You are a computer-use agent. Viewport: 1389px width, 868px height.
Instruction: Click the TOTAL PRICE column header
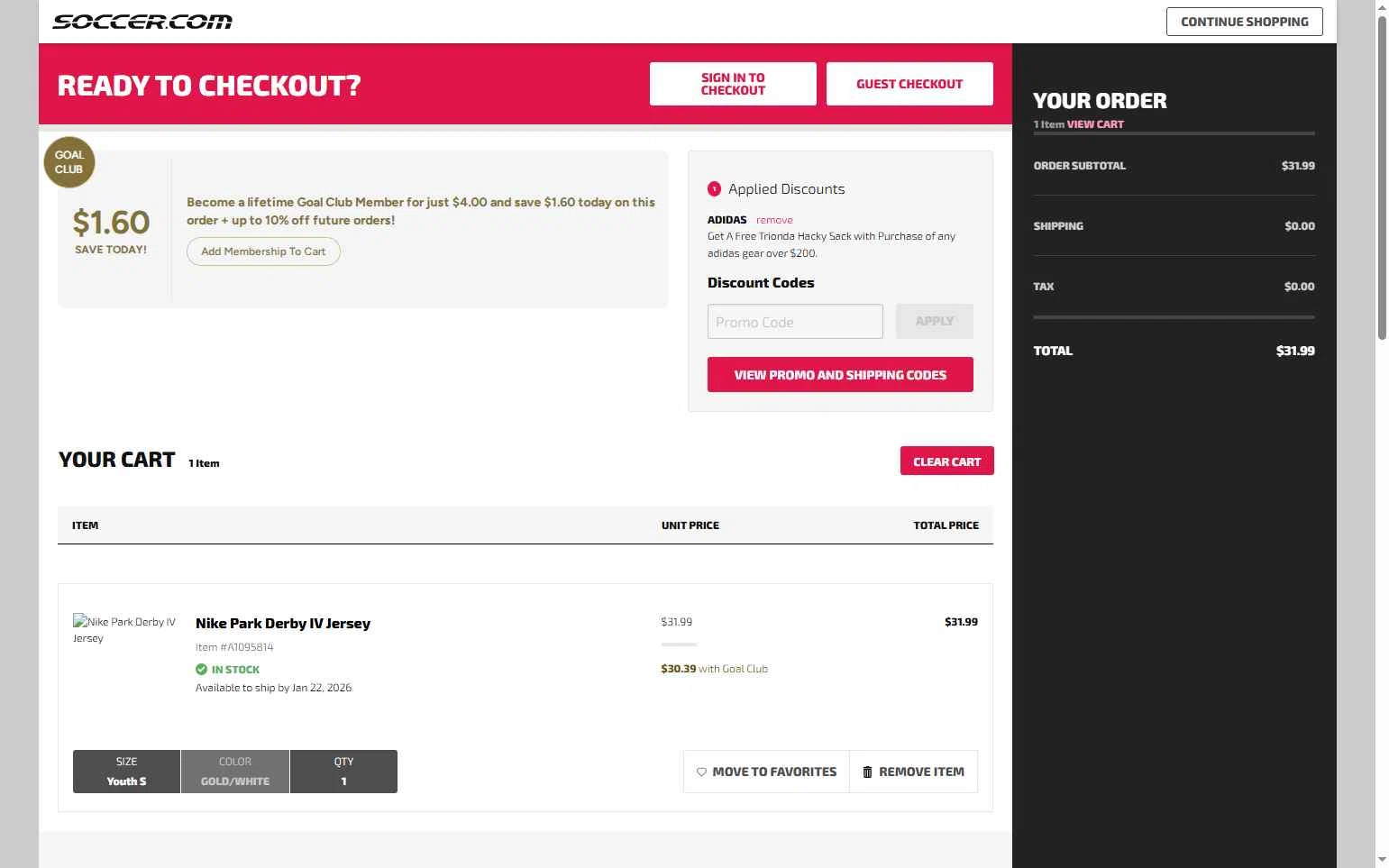946,525
